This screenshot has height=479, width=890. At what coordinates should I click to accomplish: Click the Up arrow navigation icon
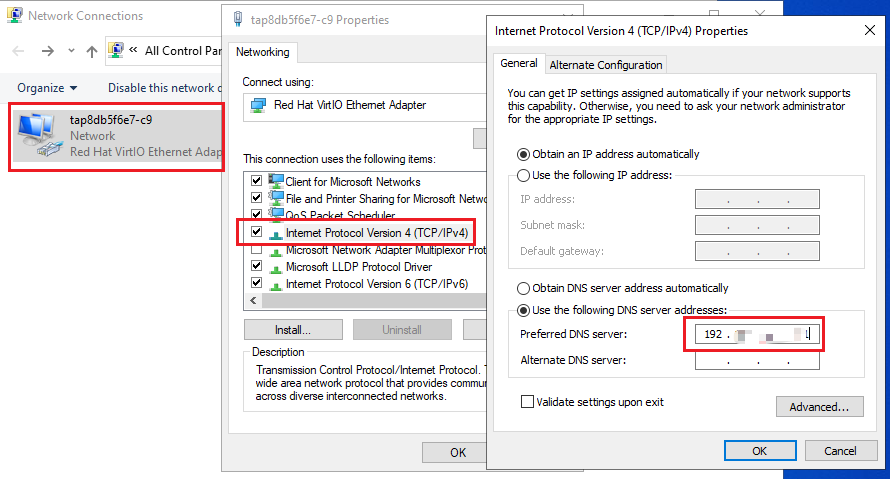coord(91,52)
